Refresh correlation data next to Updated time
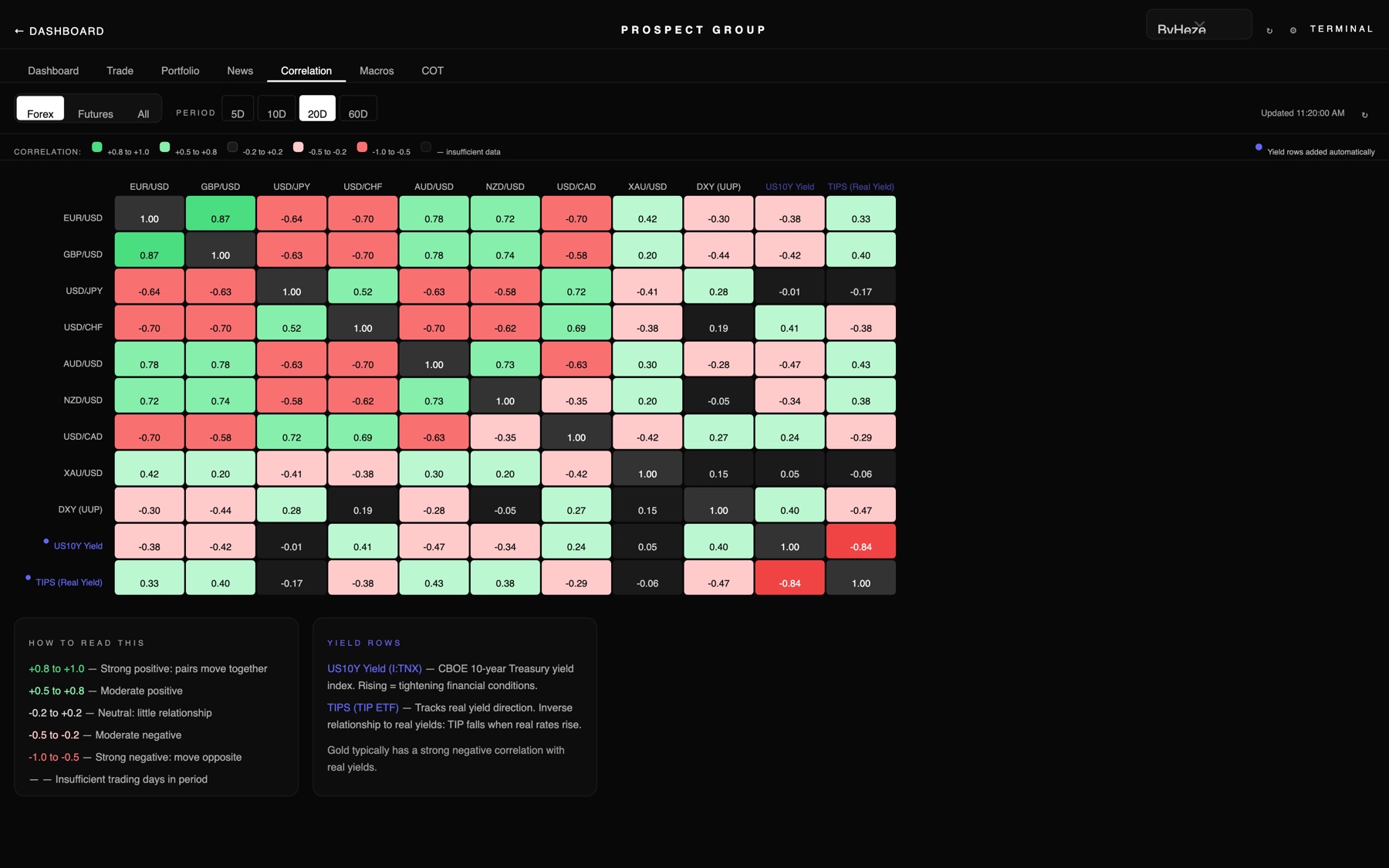Image resolution: width=1389 pixels, height=868 pixels. tap(1364, 115)
